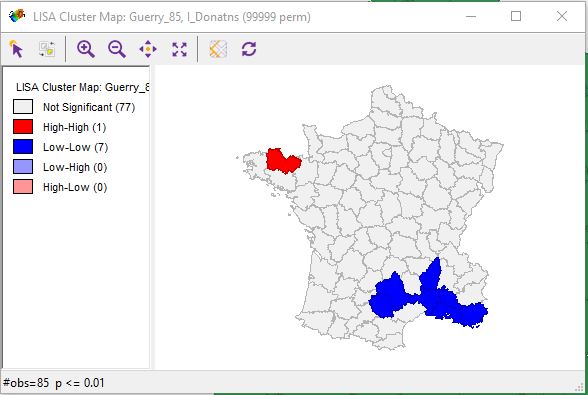Fit map to full extent

coord(179,49)
